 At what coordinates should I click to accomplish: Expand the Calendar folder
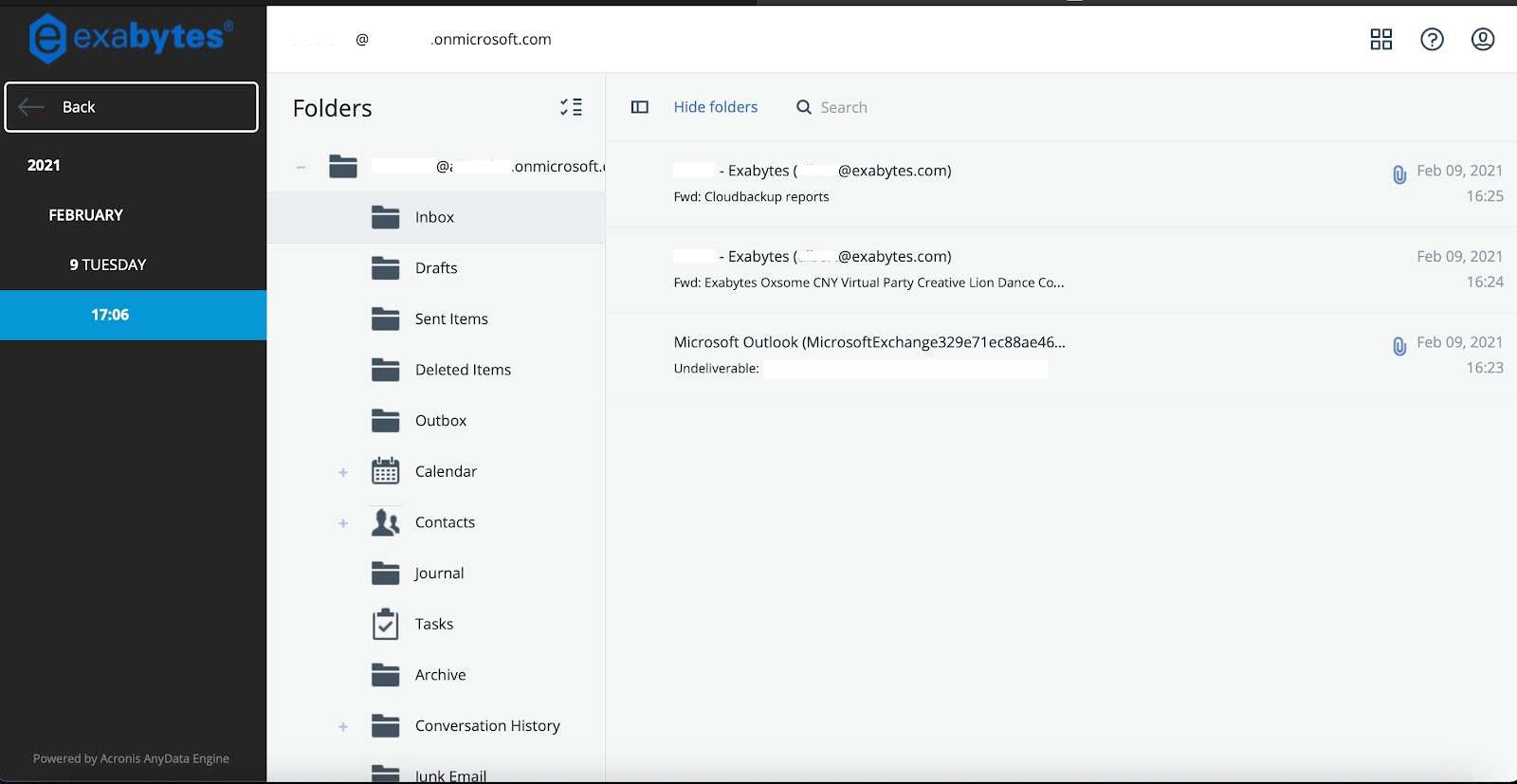tap(343, 472)
